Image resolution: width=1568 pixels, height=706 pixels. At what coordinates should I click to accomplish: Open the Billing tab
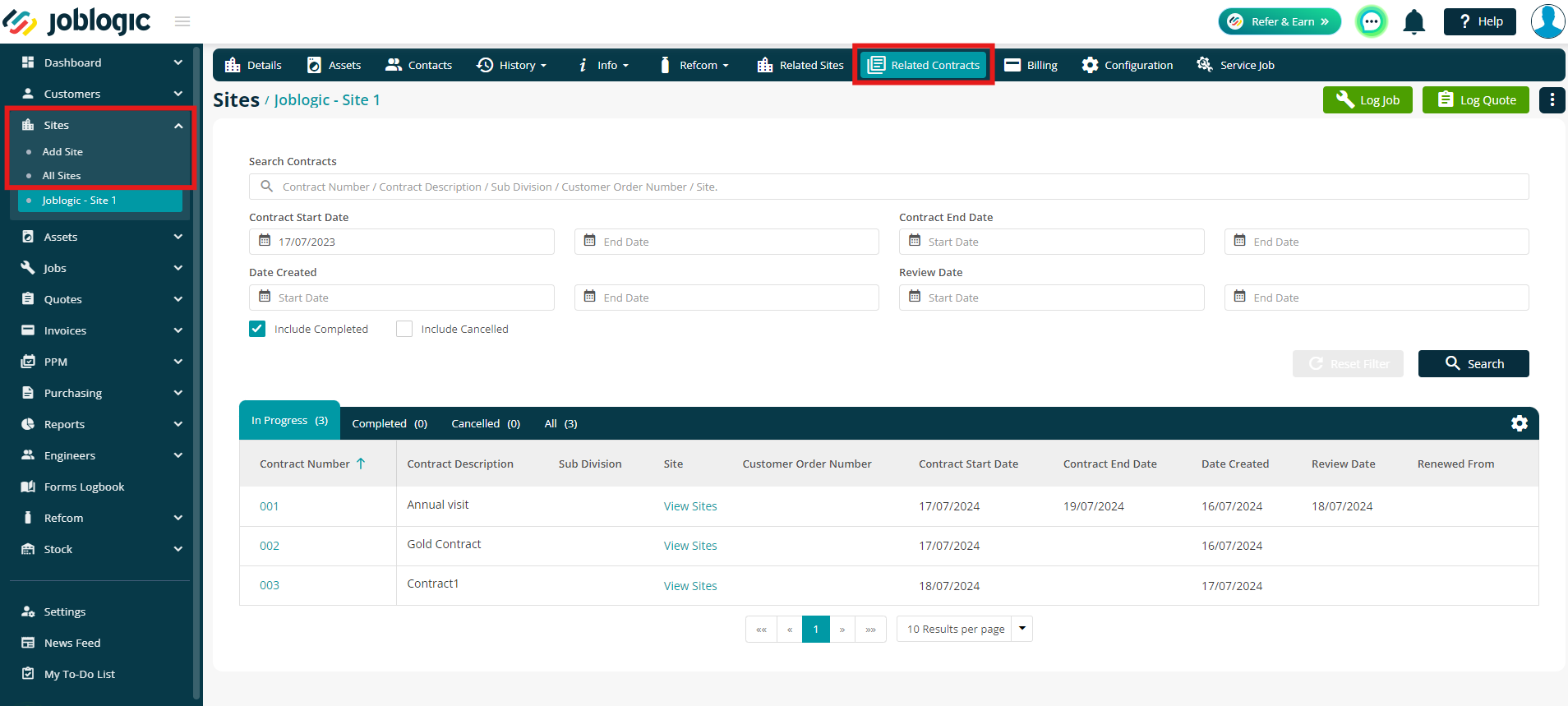click(1031, 65)
